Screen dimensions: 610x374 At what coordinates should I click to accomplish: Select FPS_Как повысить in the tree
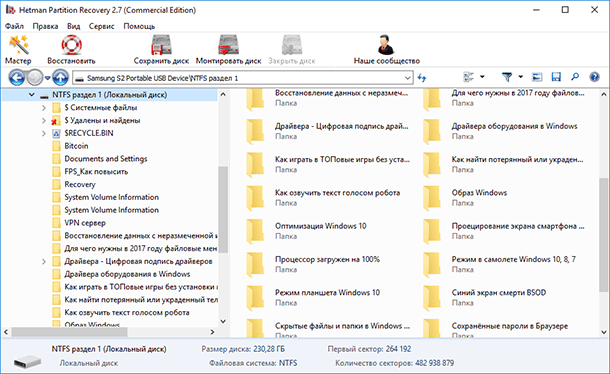96,172
